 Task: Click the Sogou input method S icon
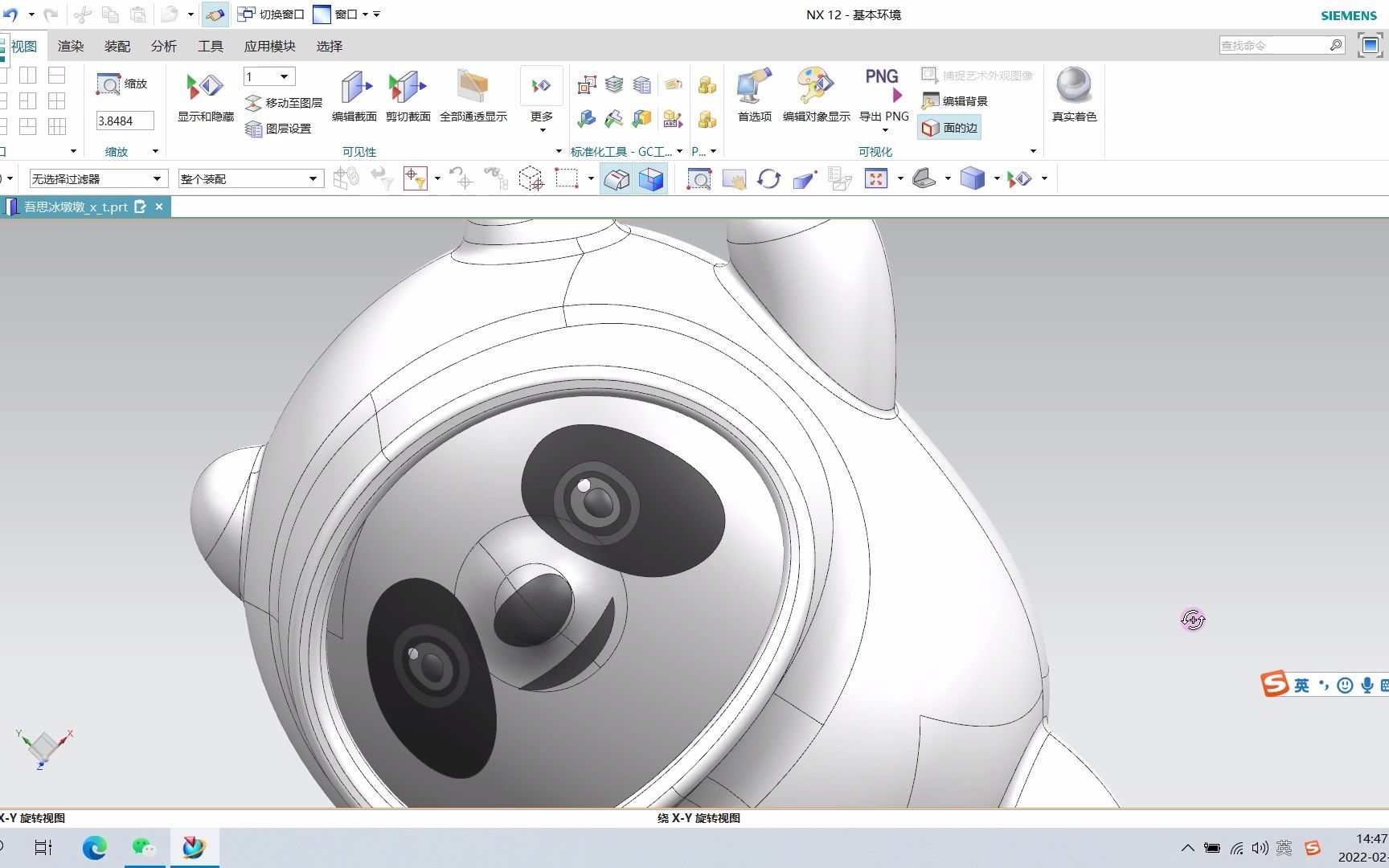pos(1313,848)
